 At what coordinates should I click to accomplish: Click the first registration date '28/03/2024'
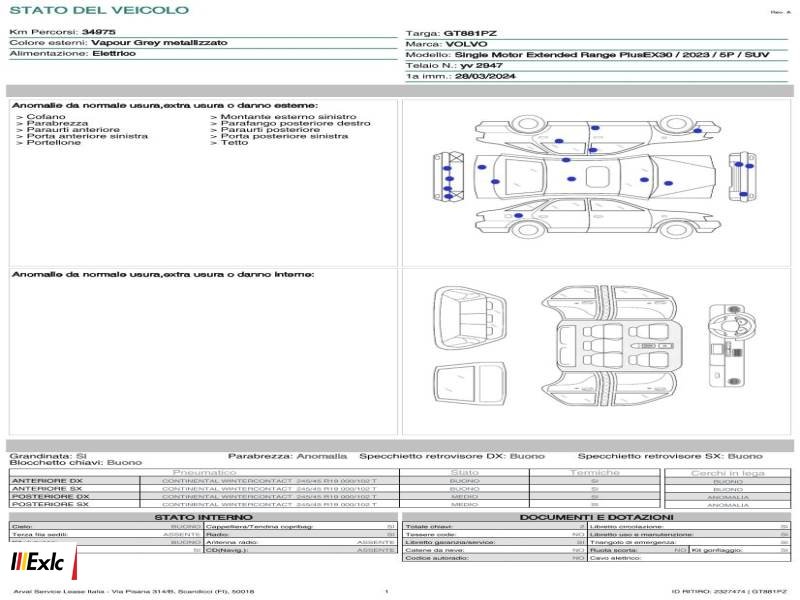point(485,76)
